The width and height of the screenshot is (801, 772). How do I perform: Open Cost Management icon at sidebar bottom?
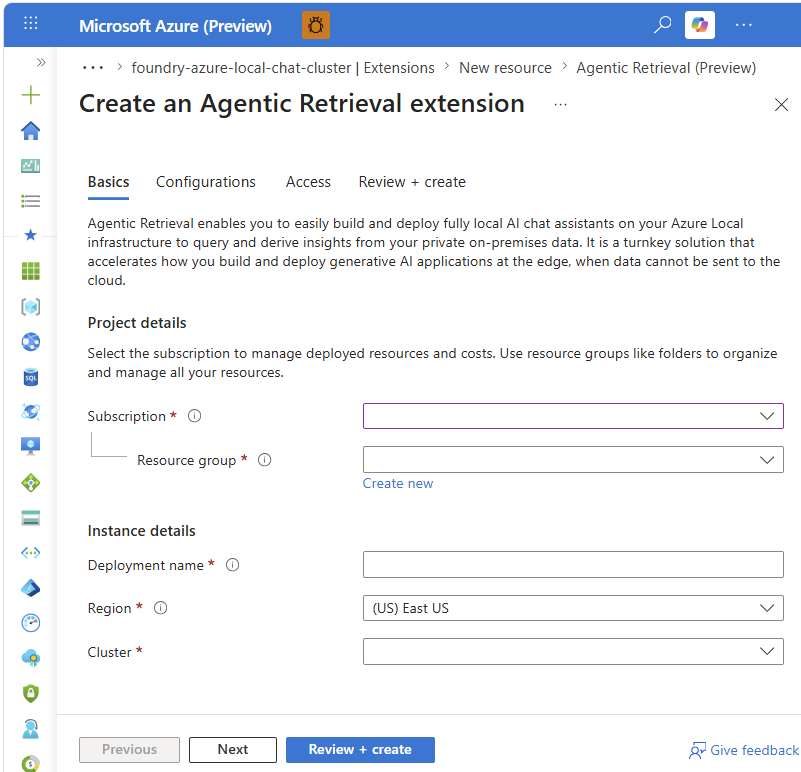31,763
